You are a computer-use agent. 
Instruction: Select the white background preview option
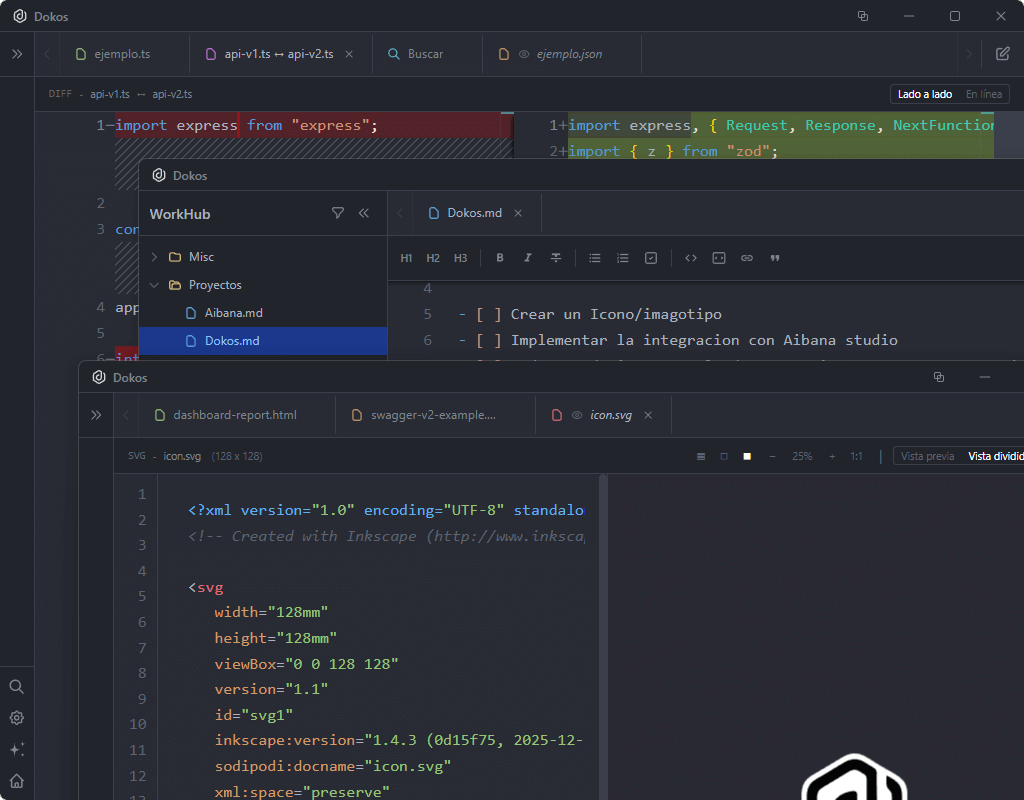pos(747,456)
